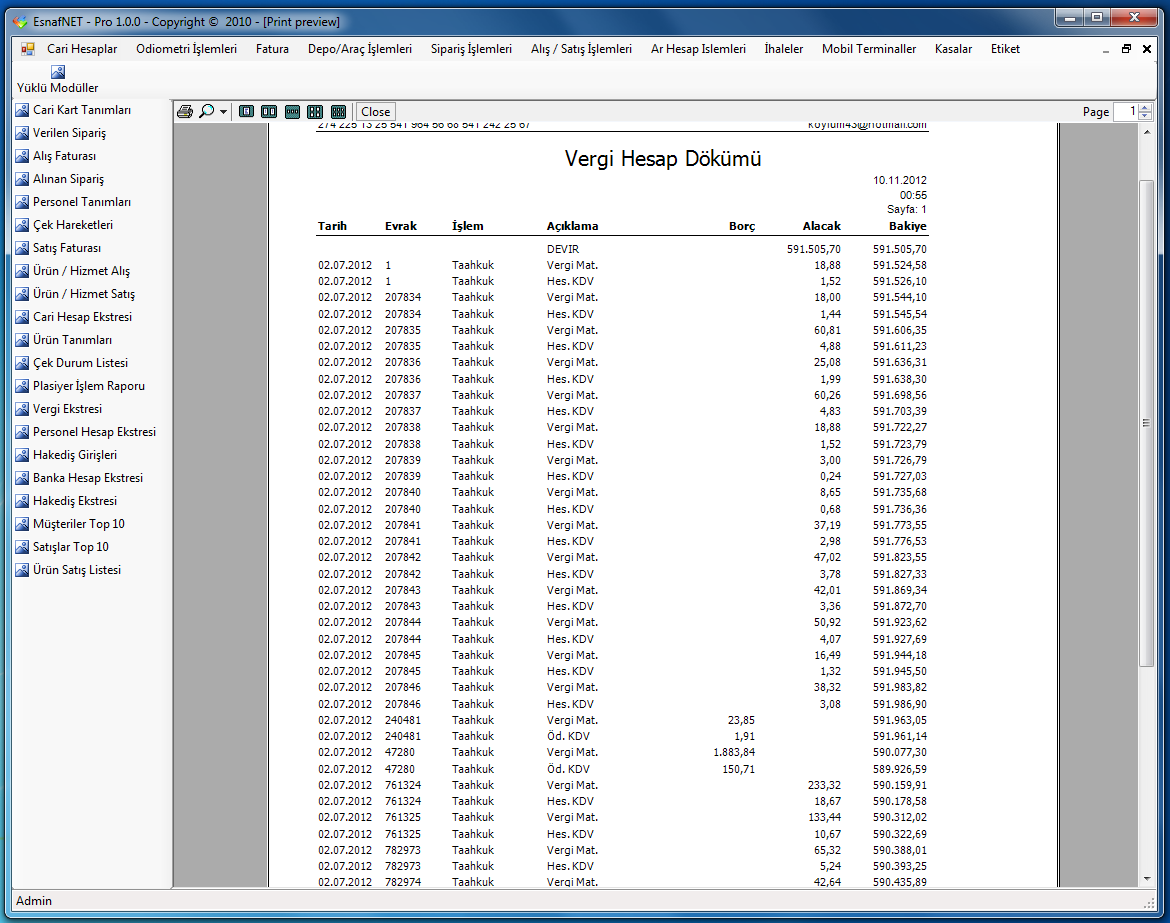Open the Mobil Terminaller menu
The image size is (1170, 923).
(869, 49)
